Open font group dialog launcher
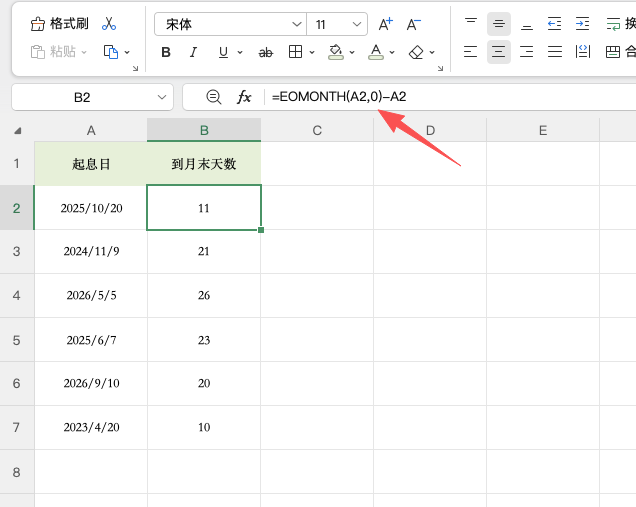636x507 pixels. 440,69
